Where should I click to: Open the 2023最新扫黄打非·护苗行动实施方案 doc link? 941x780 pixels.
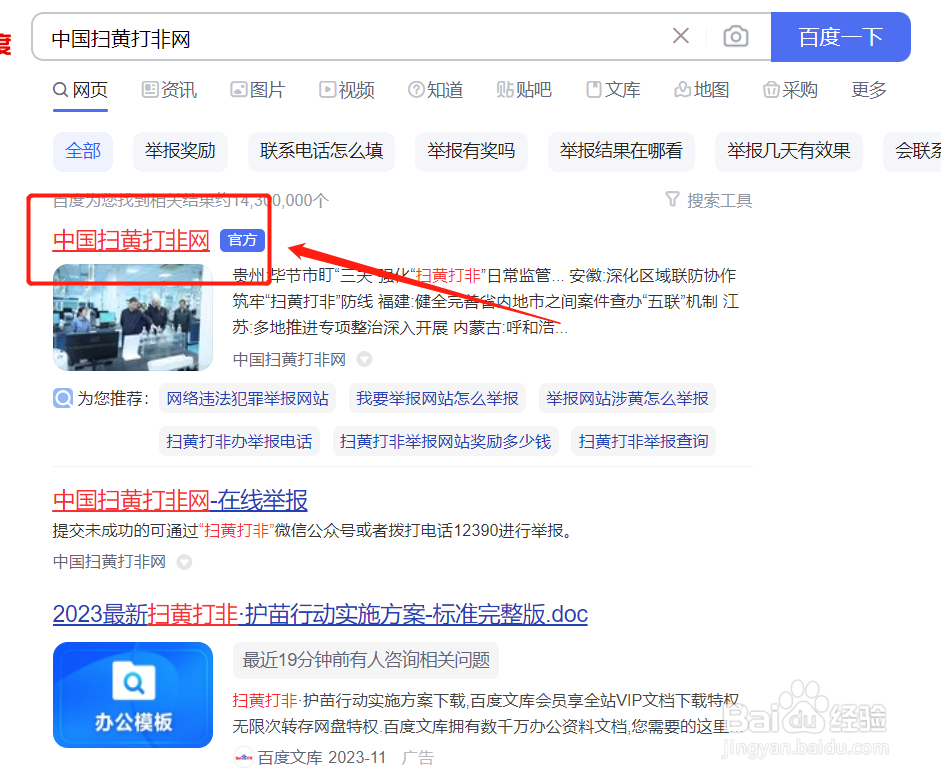(320, 614)
